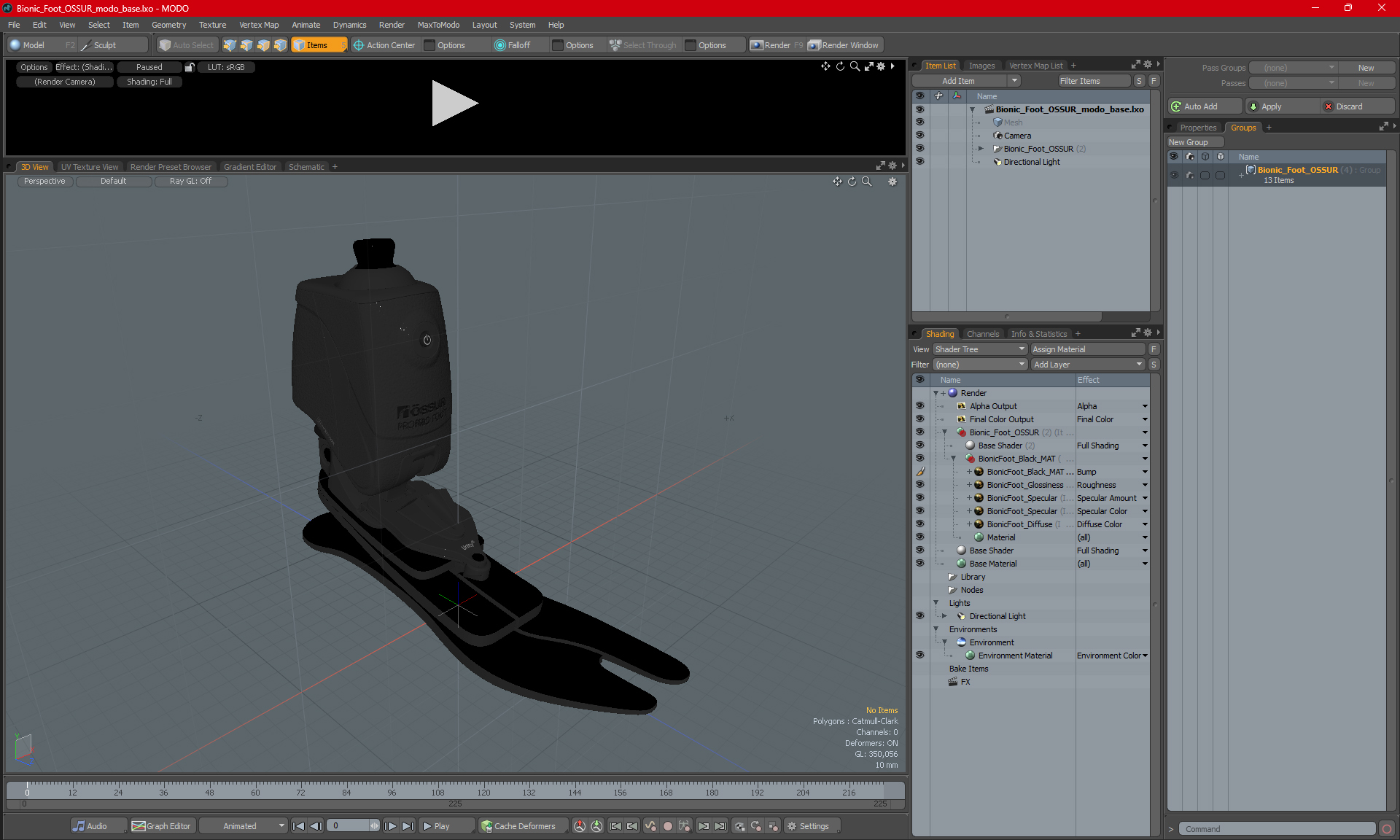Click the current frame number field
The height and width of the screenshot is (840, 1400).
[x=348, y=826]
